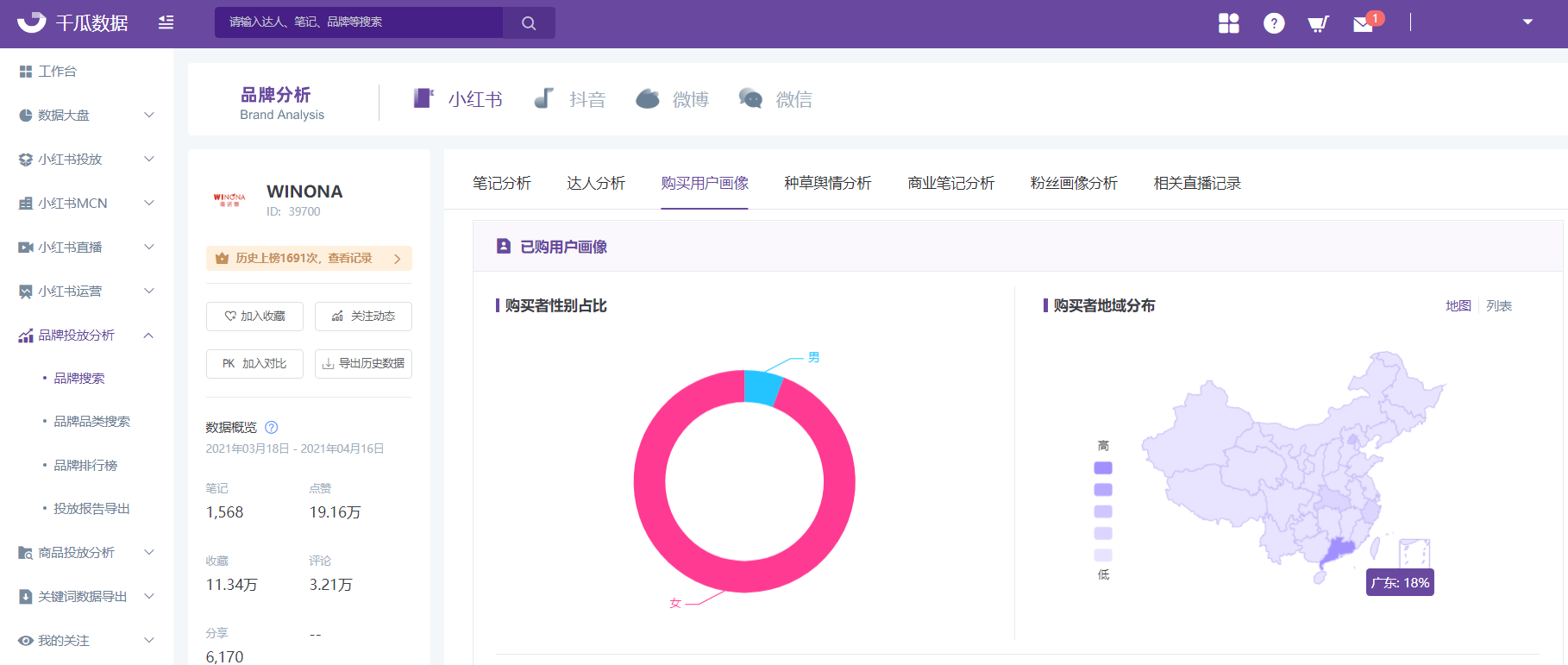1568x665 pixels.
Task: Expand the 小红书直播 menu chevron
Action: 148,247
